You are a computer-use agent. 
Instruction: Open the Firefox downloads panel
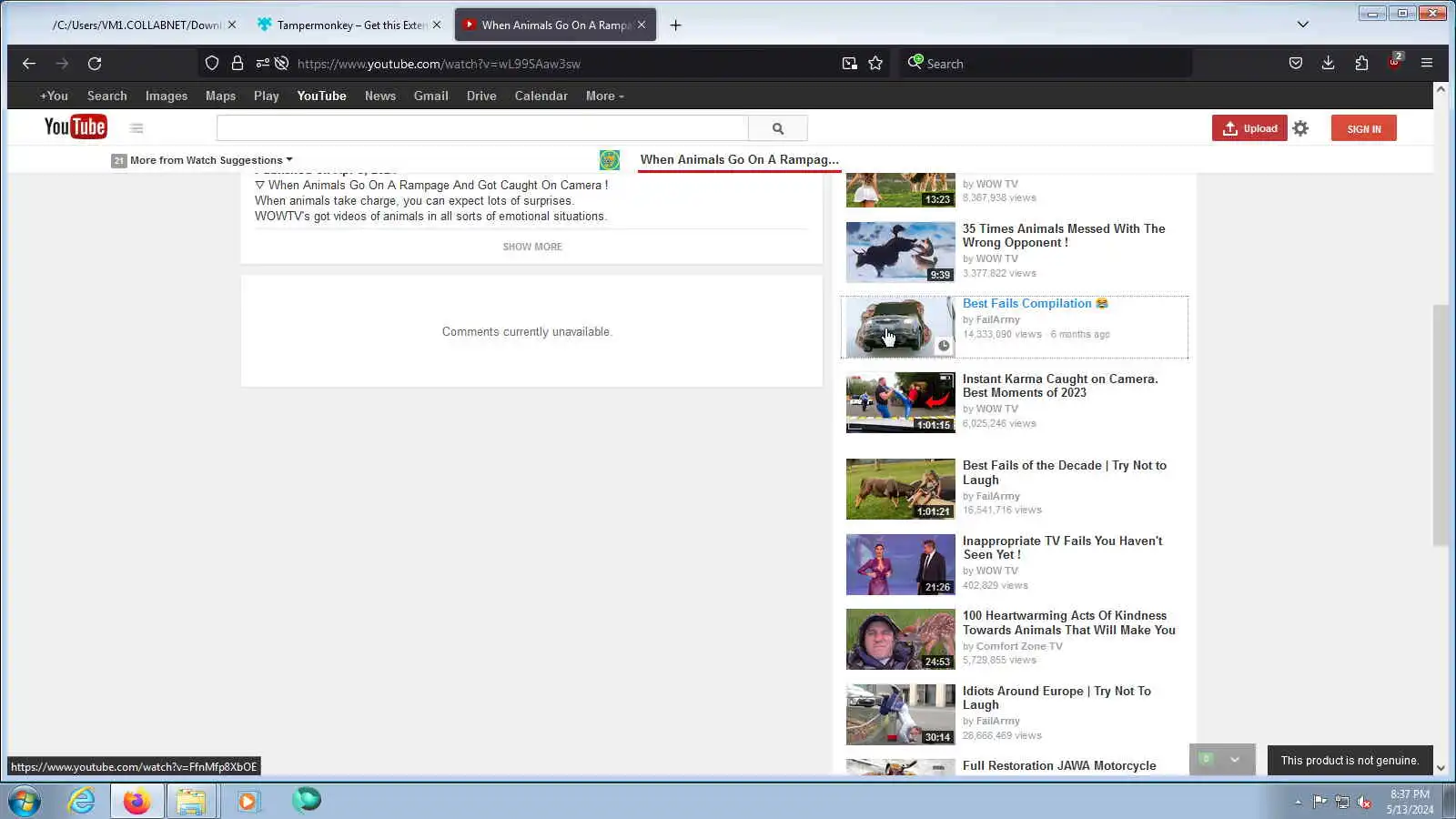1329,64
